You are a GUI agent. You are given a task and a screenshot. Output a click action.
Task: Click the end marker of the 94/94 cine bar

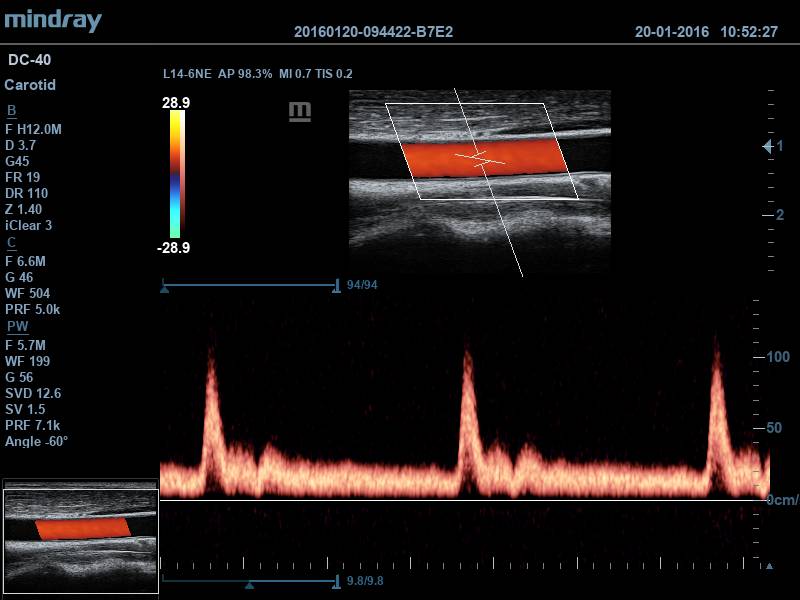pos(336,287)
